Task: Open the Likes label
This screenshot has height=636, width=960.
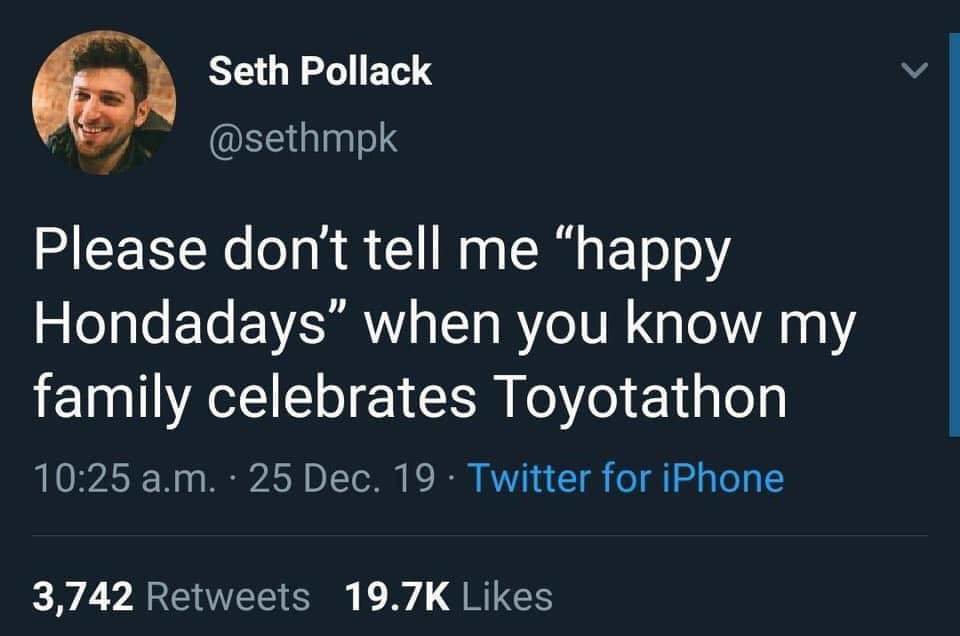Action: pyautogui.click(x=507, y=597)
